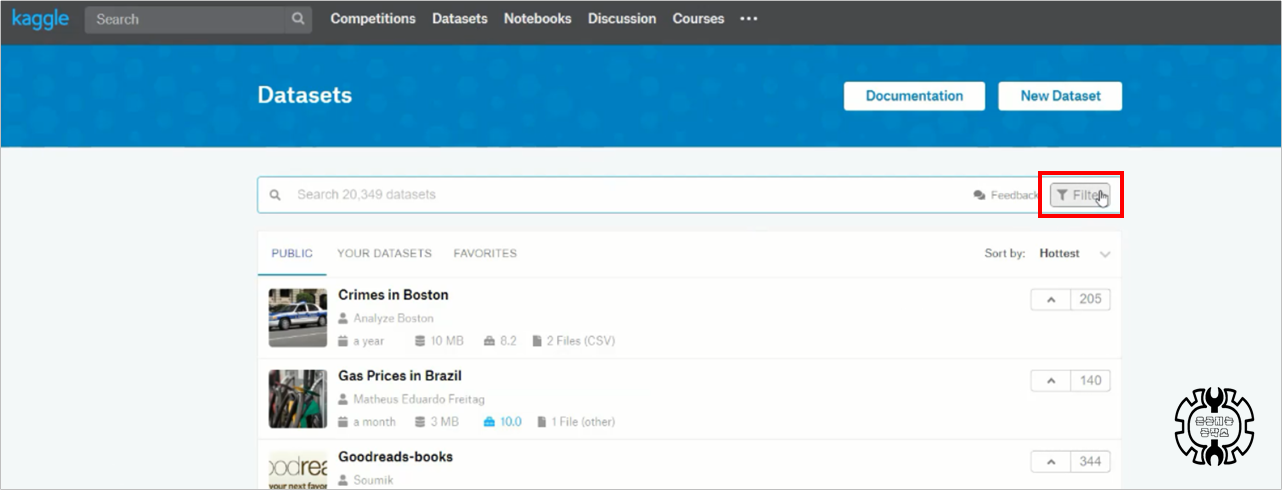The height and width of the screenshot is (490, 1282).
Task: Click the usability icon beside 8.2
Action: tap(489, 341)
